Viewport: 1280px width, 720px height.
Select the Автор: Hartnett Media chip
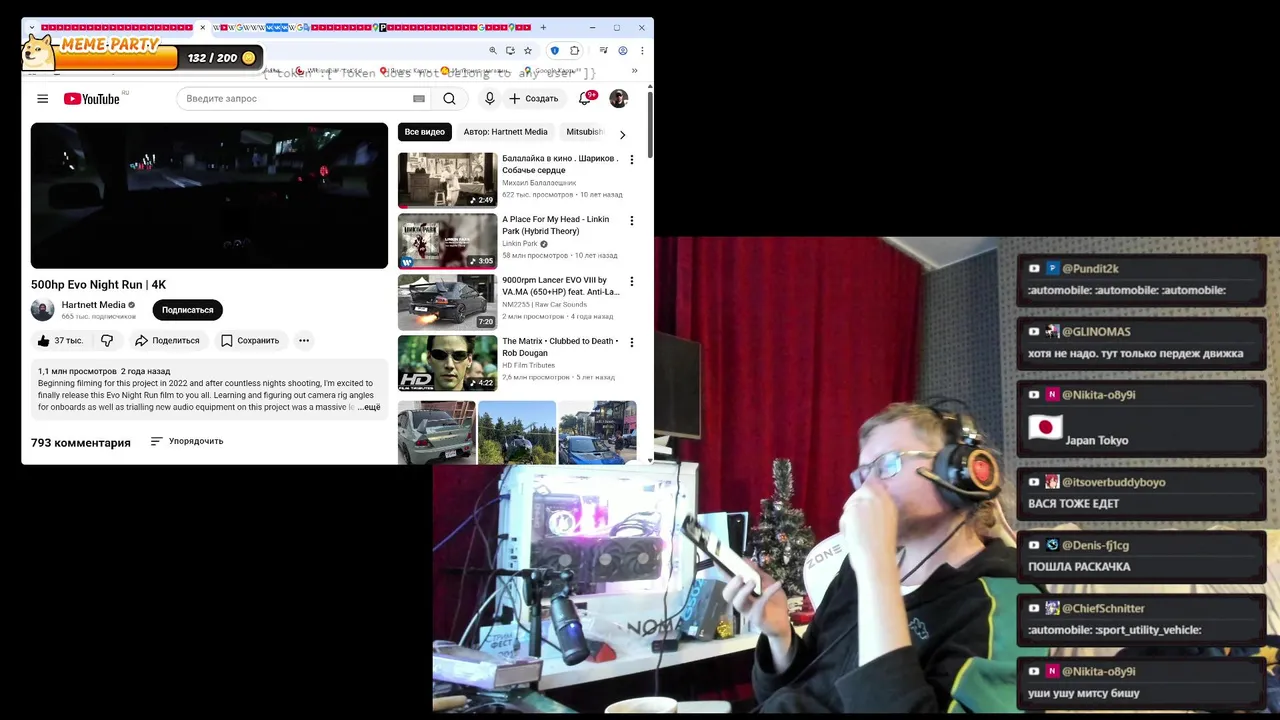[x=505, y=132]
